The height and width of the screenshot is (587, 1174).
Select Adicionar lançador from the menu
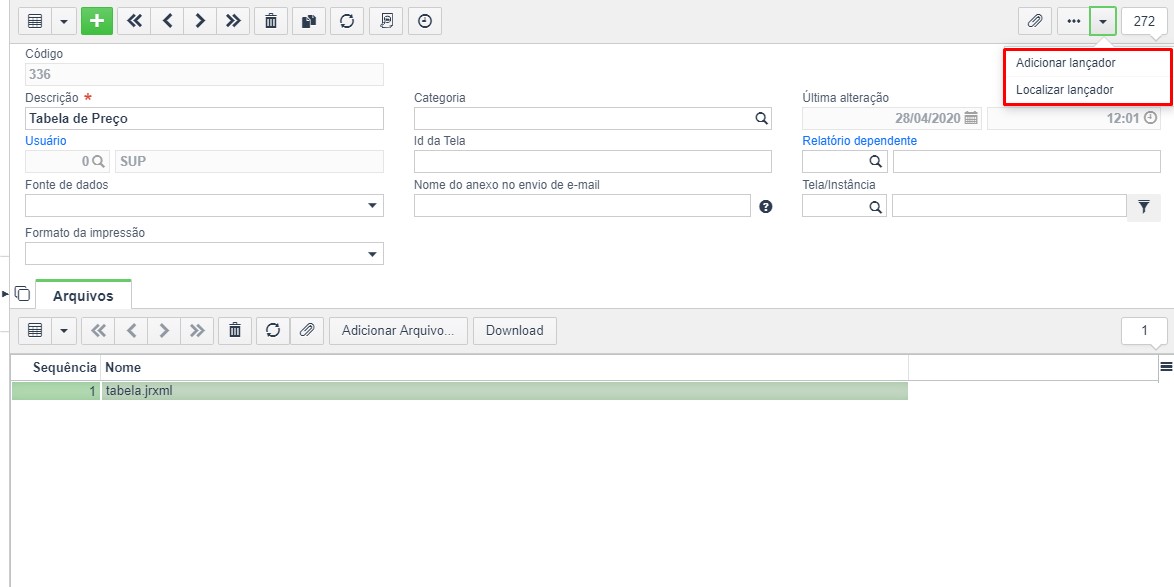pyautogui.click(x=1065, y=63)
